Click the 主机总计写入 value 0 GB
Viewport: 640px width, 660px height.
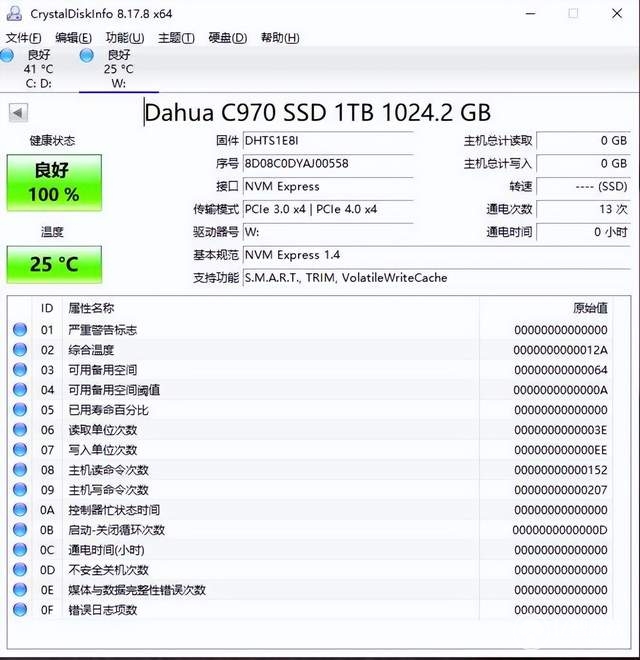tap(583, 163)
